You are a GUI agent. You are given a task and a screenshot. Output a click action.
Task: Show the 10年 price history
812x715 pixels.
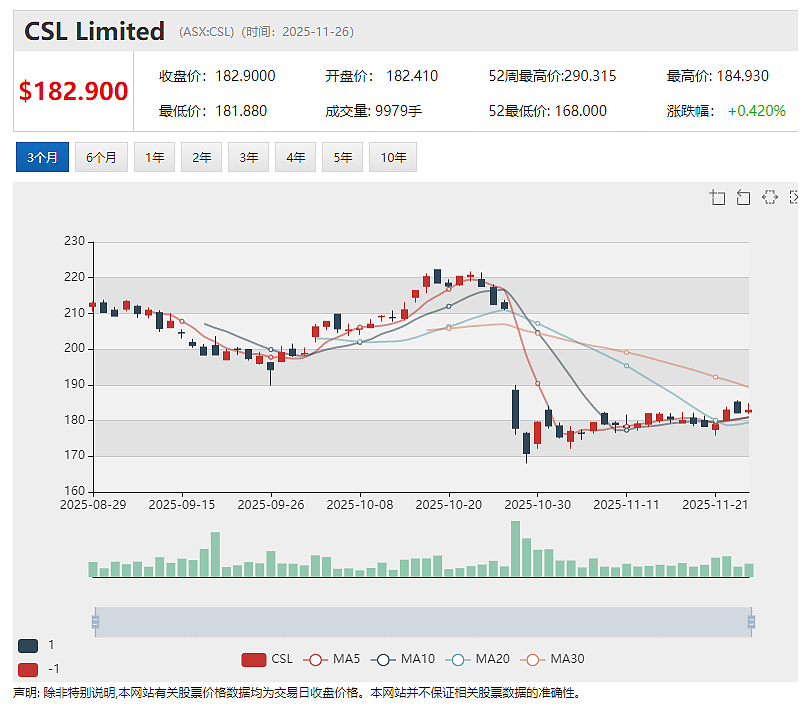coord(393,157)
